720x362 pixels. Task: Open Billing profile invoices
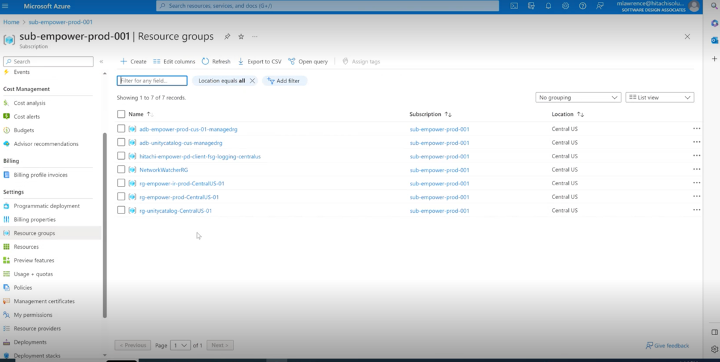click(40, 175)
